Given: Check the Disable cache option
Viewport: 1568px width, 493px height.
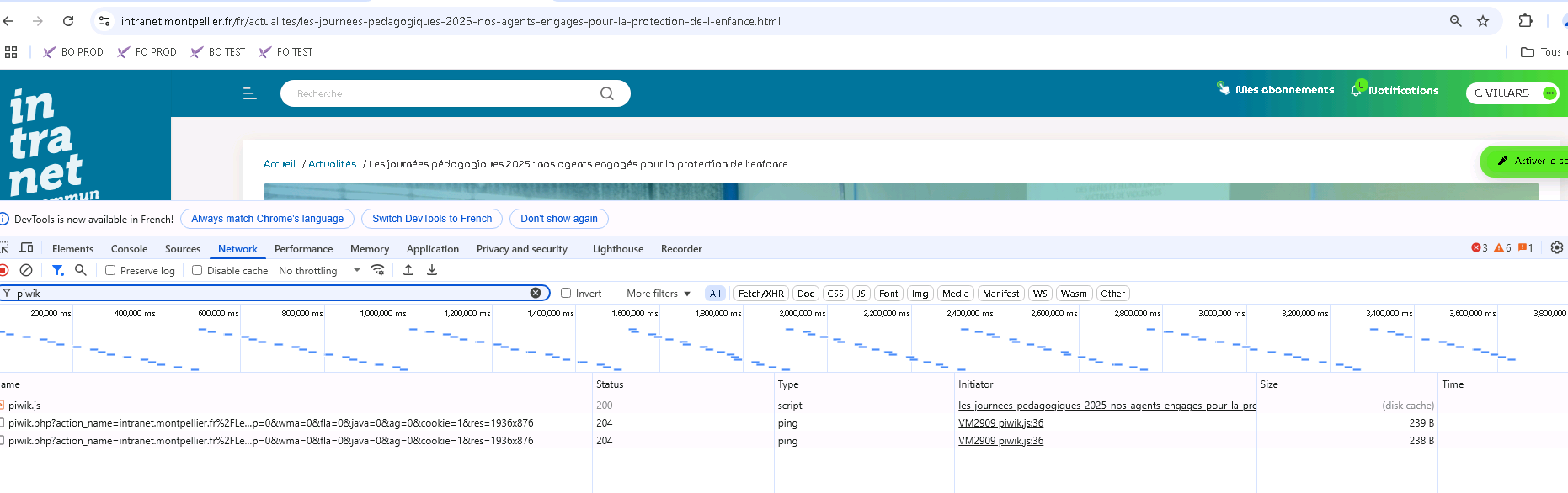Looking at the screenshot, I should pos(197,270).
